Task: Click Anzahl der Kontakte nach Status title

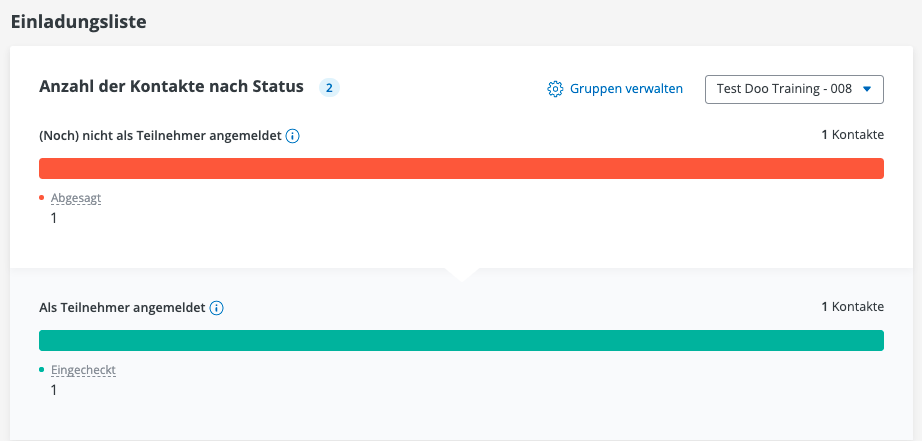Action: (x=171, y=87)
